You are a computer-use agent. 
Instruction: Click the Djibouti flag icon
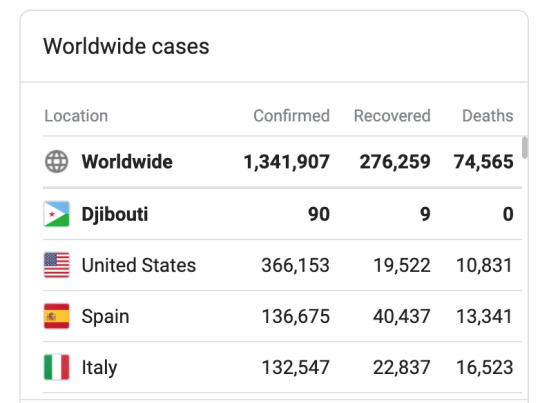(x=56, y=214)
